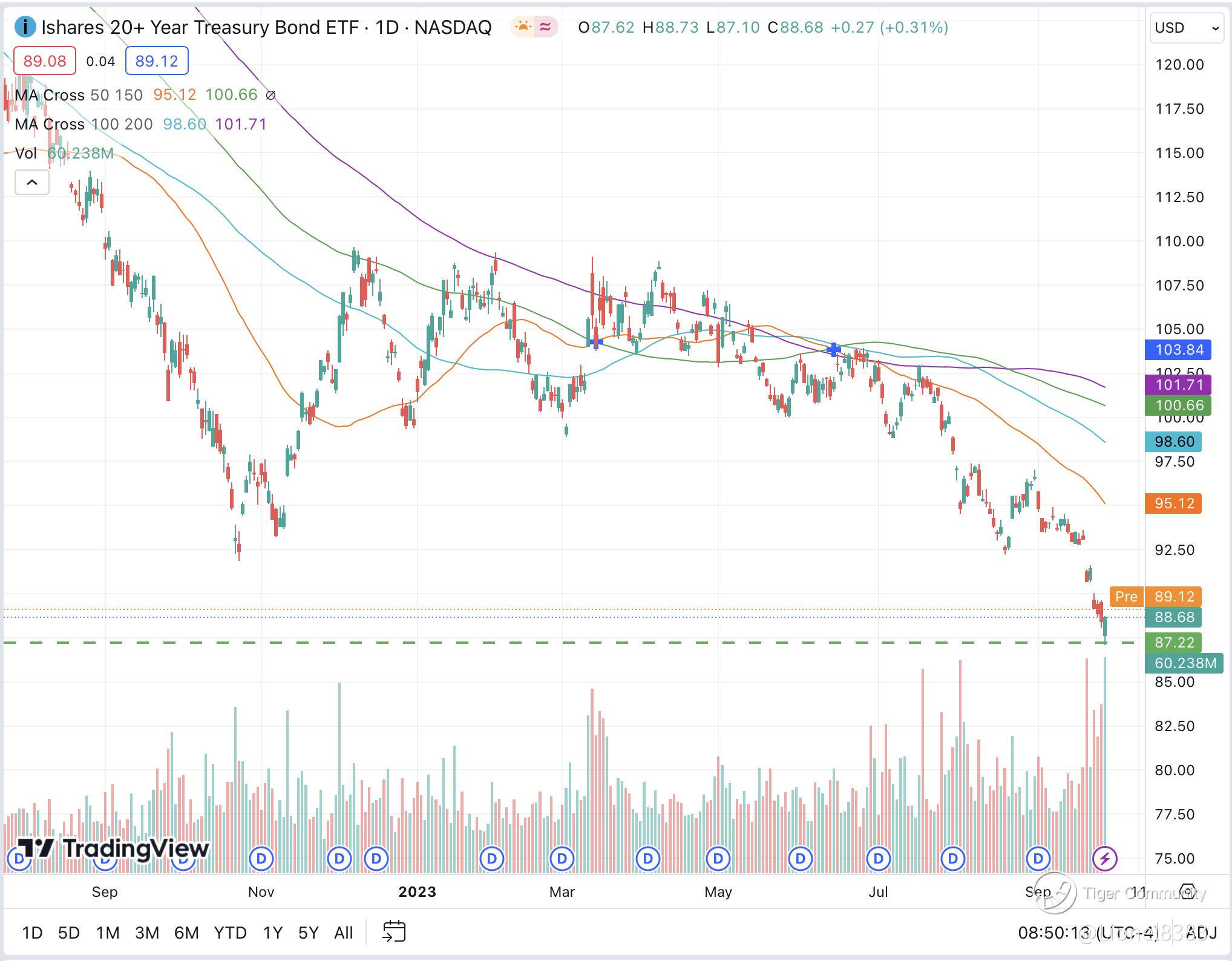The image size is (1232, 961).
Task: Click the red sell price 89.08 button
Action: click(45, 61)
